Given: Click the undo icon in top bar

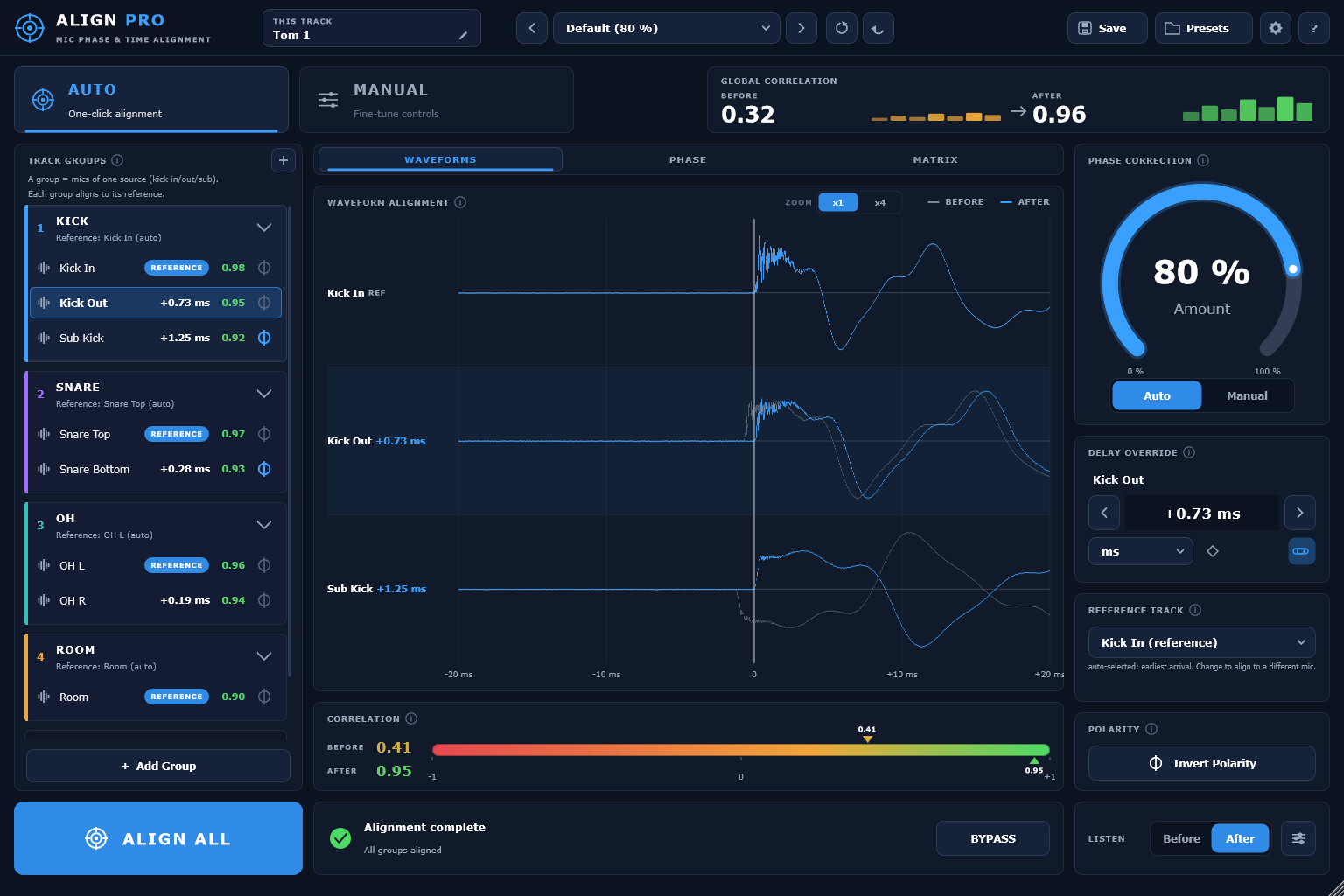Looking at the screenshot, I should pyautogui.click(x=878, y=28).
